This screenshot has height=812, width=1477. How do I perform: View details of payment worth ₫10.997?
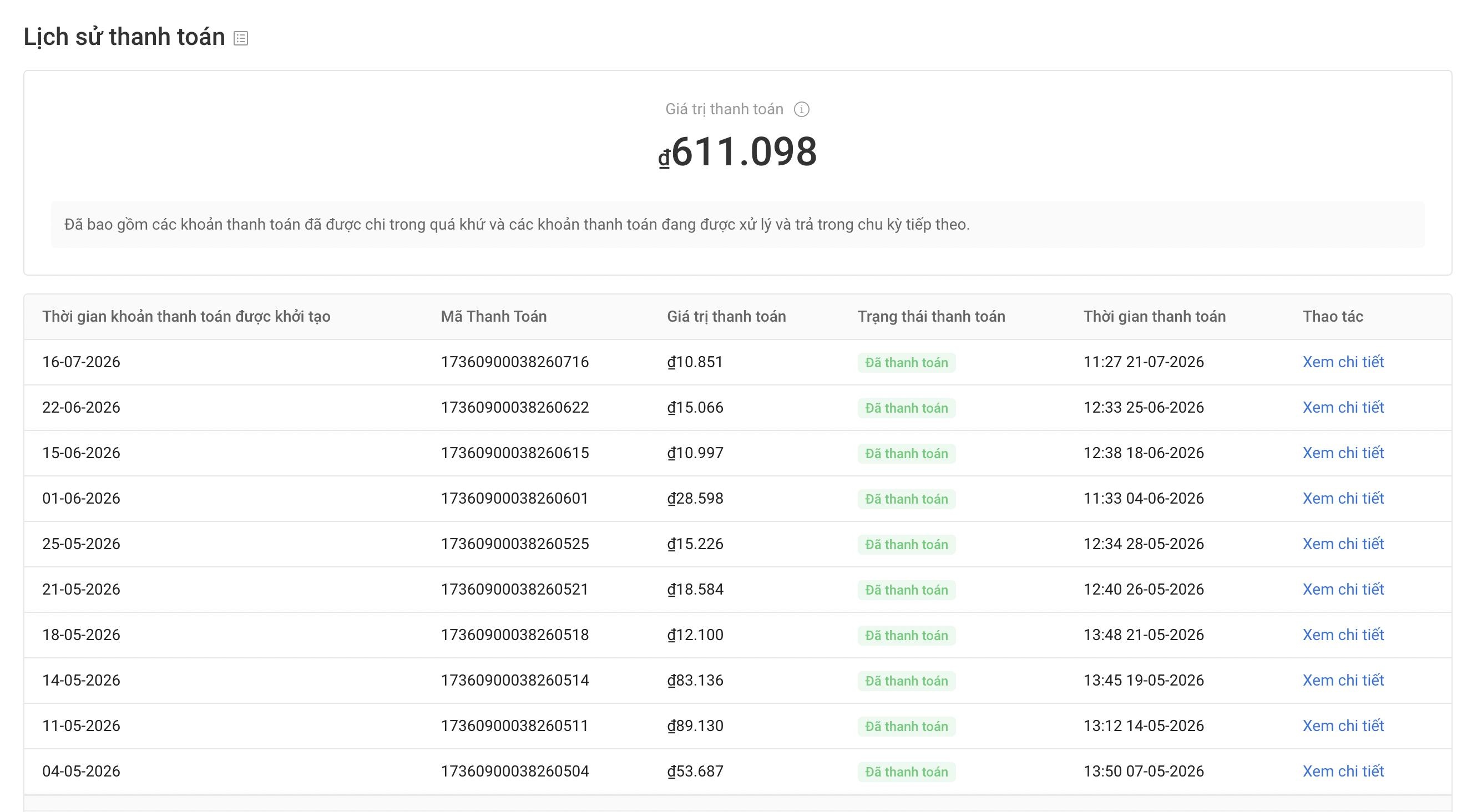click(x=1343, y=453)
